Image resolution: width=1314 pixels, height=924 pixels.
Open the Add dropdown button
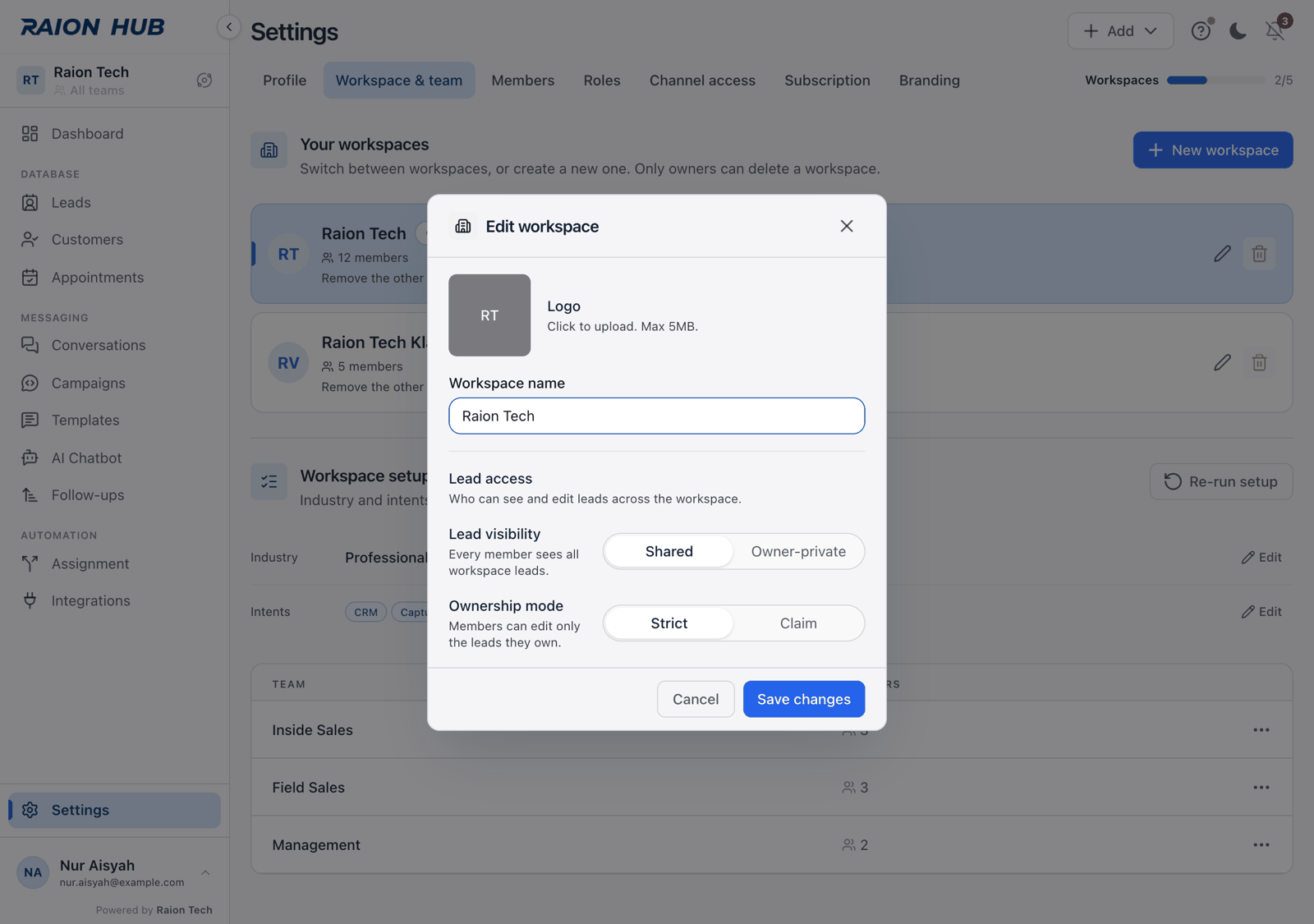[x=1120, y=31]
